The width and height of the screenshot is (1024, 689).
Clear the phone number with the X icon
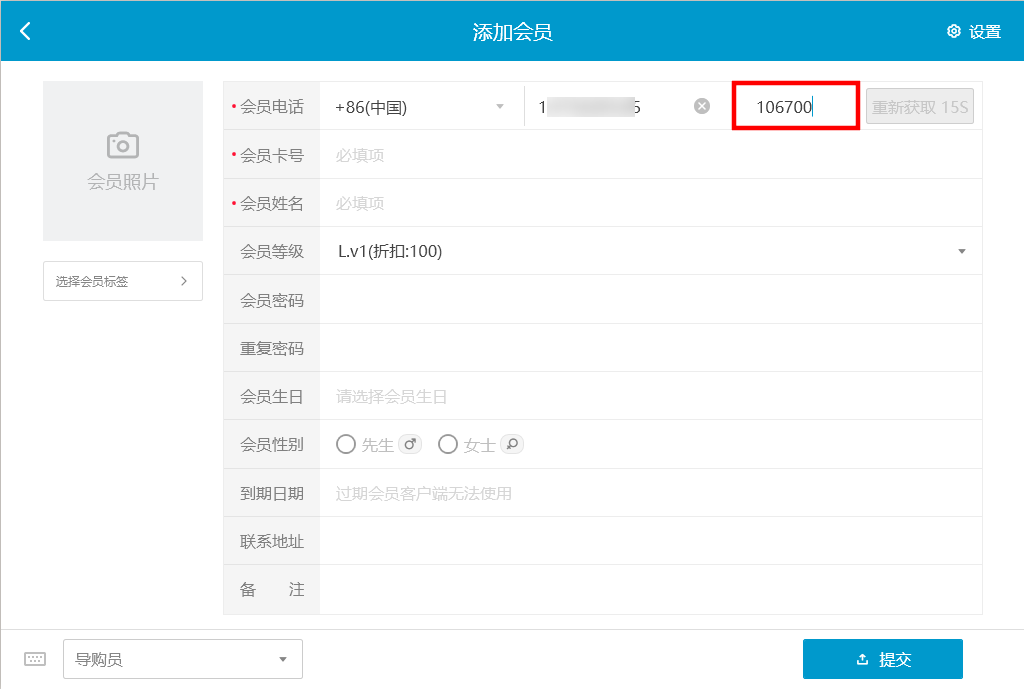tap(702, 106)
